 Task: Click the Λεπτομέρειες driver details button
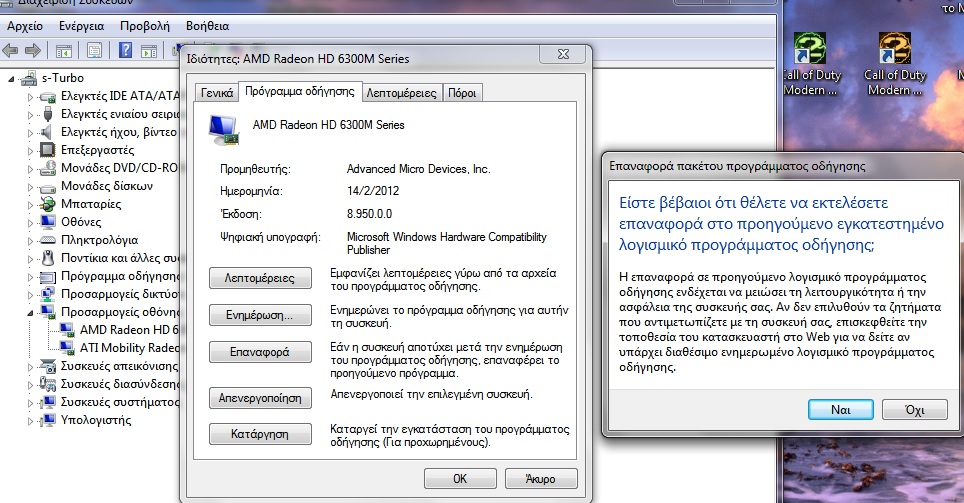[x=260, y=278]
